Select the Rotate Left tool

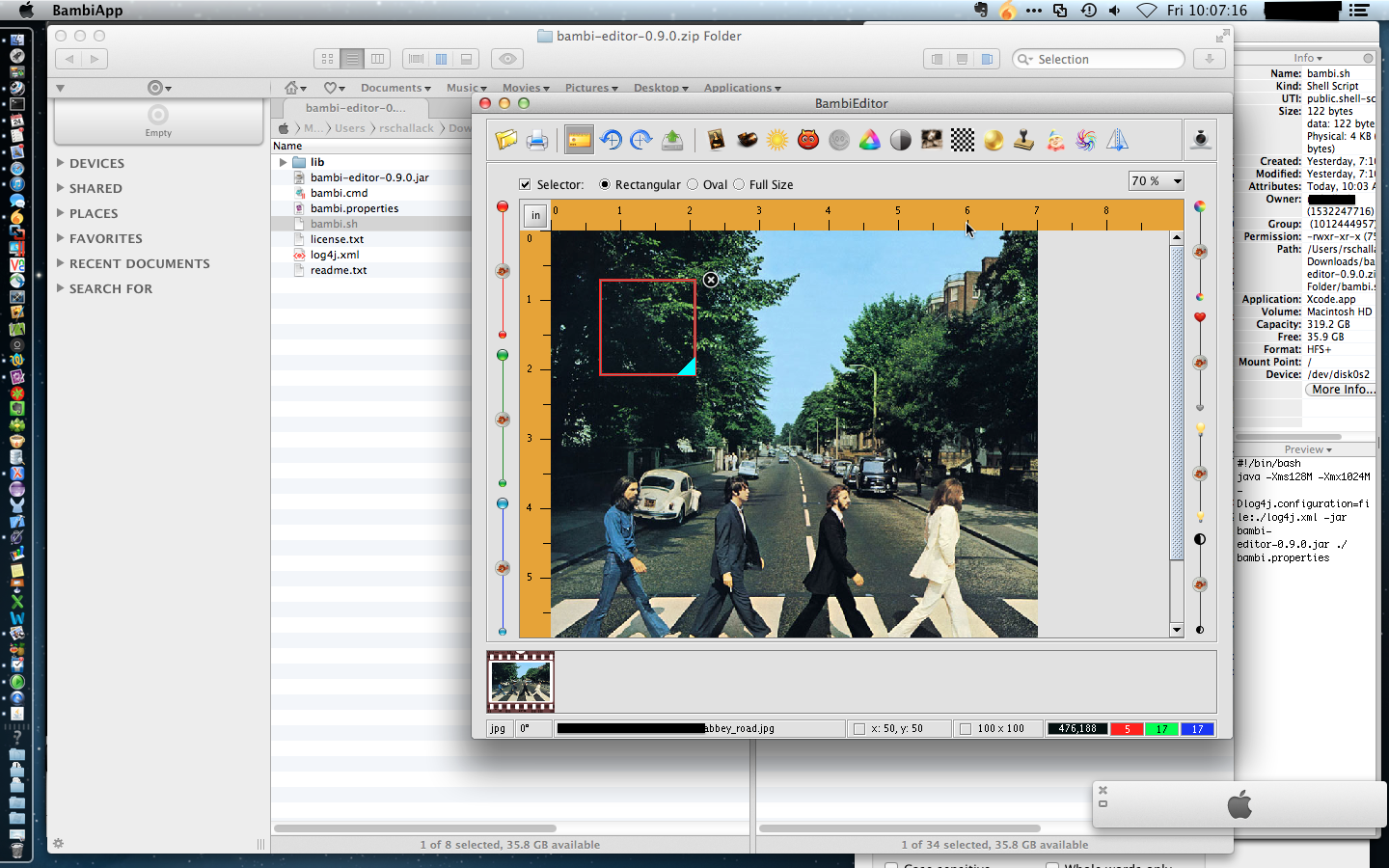(611, 140)
